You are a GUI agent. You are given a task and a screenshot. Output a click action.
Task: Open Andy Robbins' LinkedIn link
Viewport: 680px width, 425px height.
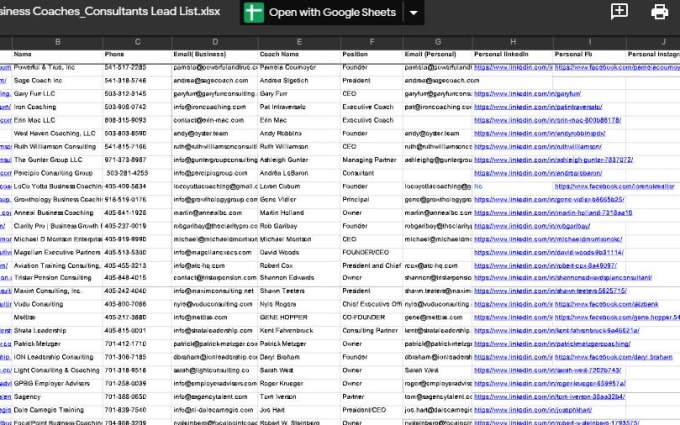540,134
